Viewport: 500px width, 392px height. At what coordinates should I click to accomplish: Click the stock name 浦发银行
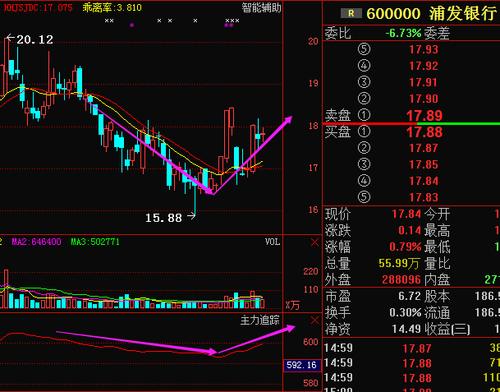(x=462, y=13)
